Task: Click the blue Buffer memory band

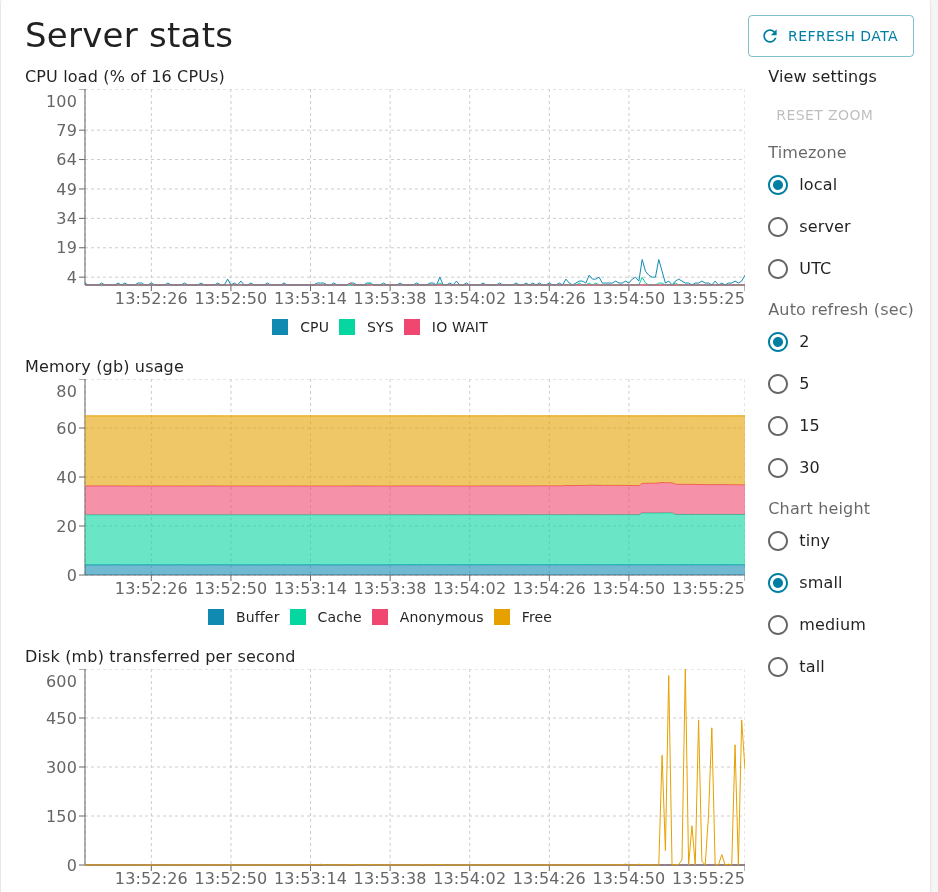Action: coord(415,570)
